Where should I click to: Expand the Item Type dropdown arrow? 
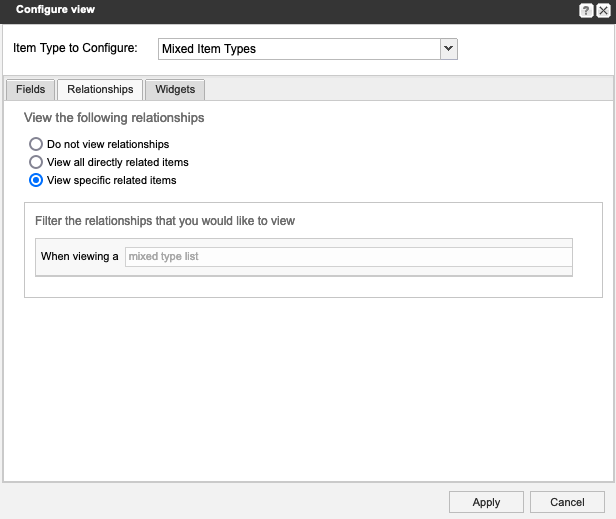[x=448, y=49]
